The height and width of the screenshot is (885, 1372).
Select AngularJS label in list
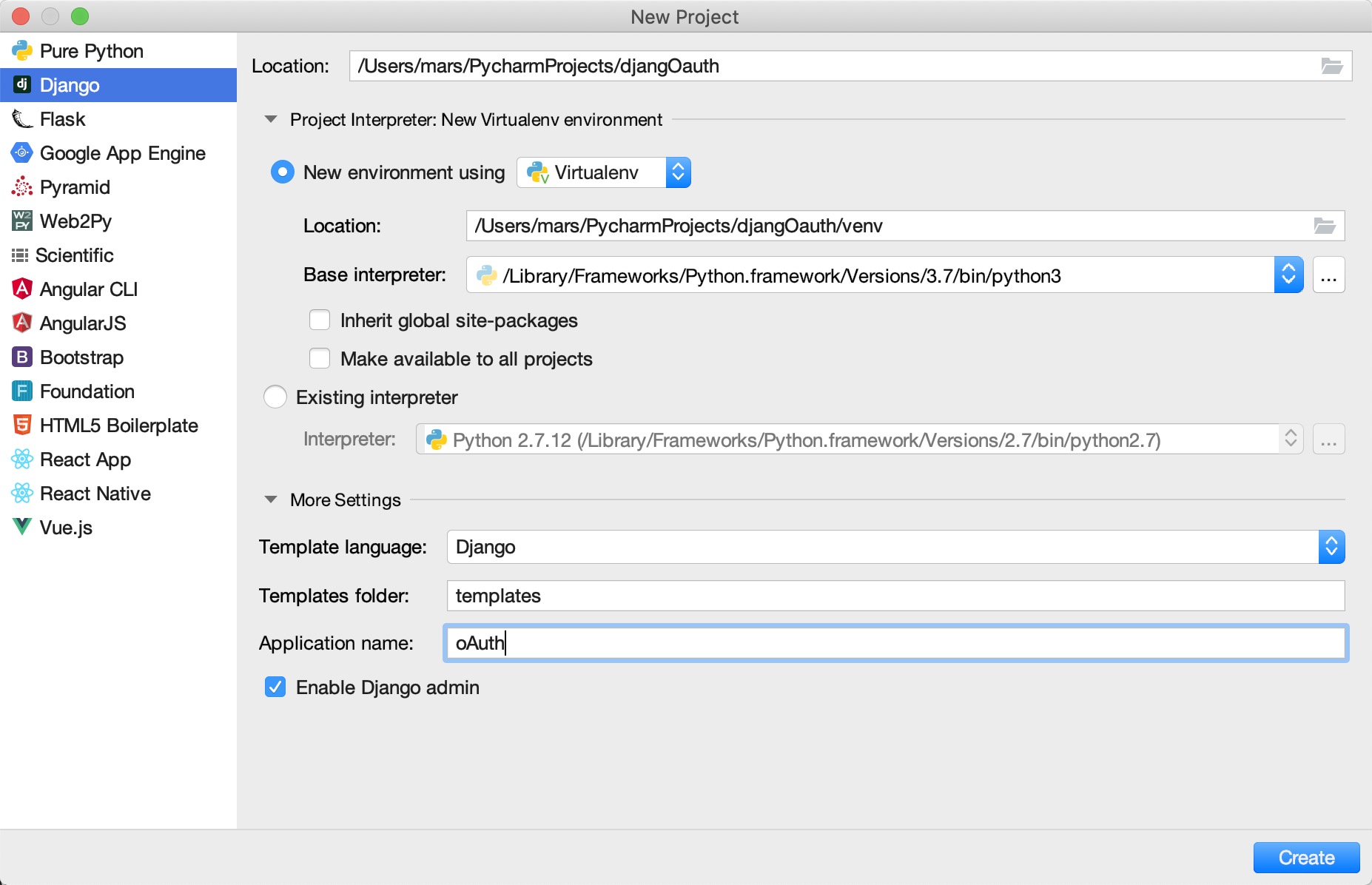tap(83, 323)
